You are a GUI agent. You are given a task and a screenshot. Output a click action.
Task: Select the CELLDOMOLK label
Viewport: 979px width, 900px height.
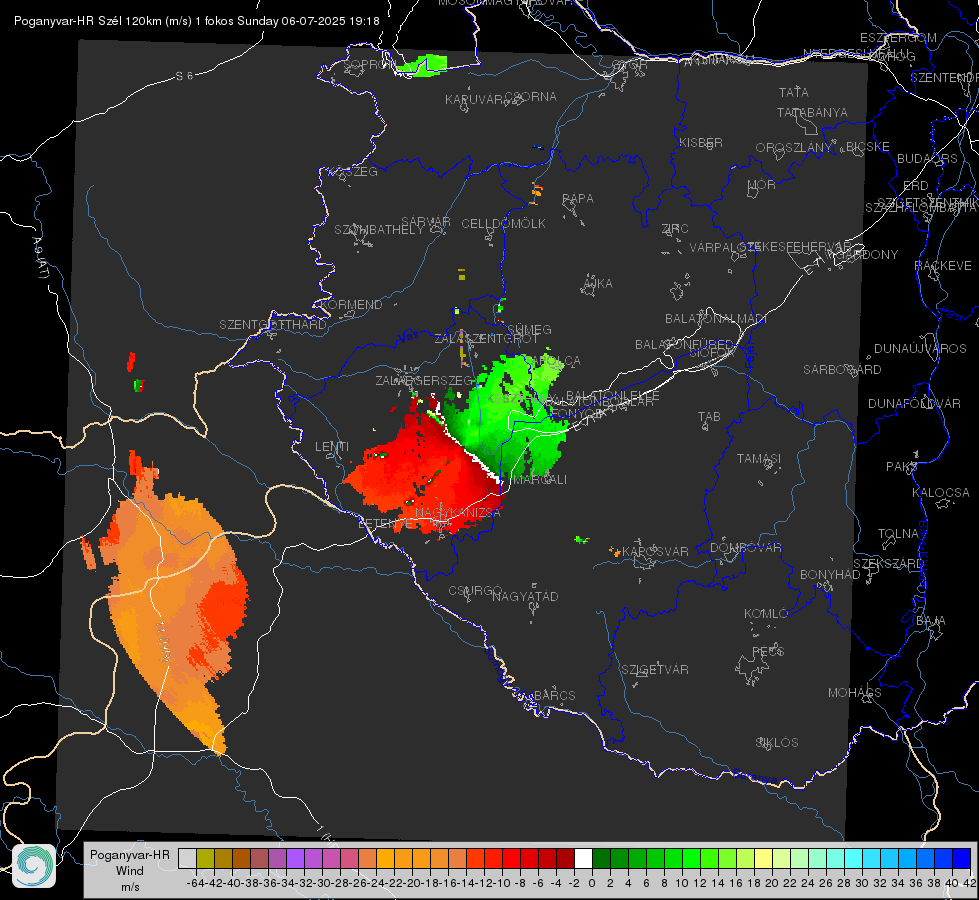503,224
